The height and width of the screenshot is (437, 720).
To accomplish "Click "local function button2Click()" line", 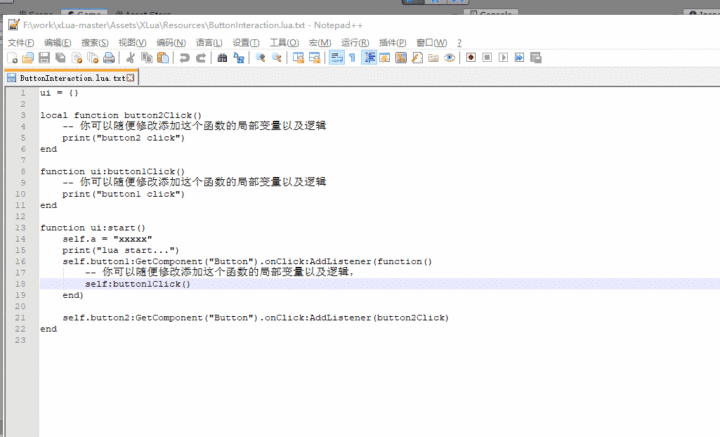I will pos(121,115).
